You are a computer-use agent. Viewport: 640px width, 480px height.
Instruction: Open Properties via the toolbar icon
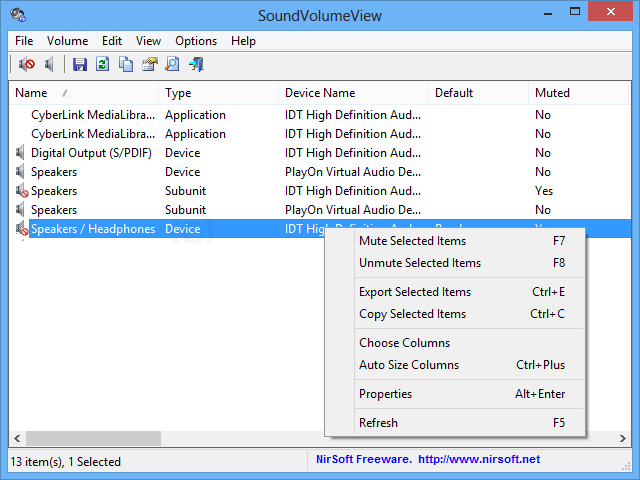tap(149, 65)
